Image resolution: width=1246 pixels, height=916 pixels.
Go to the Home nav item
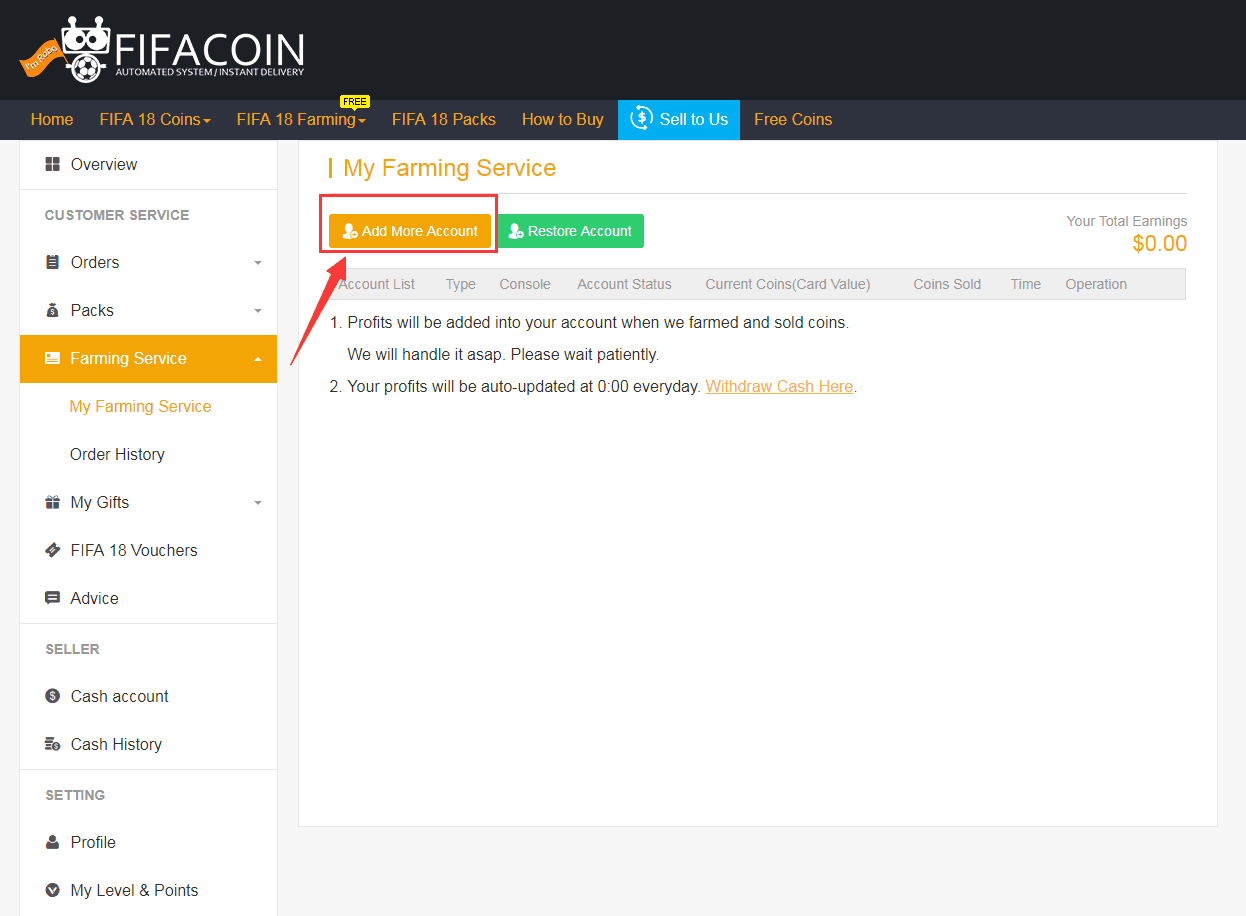[x=52, y=119]
